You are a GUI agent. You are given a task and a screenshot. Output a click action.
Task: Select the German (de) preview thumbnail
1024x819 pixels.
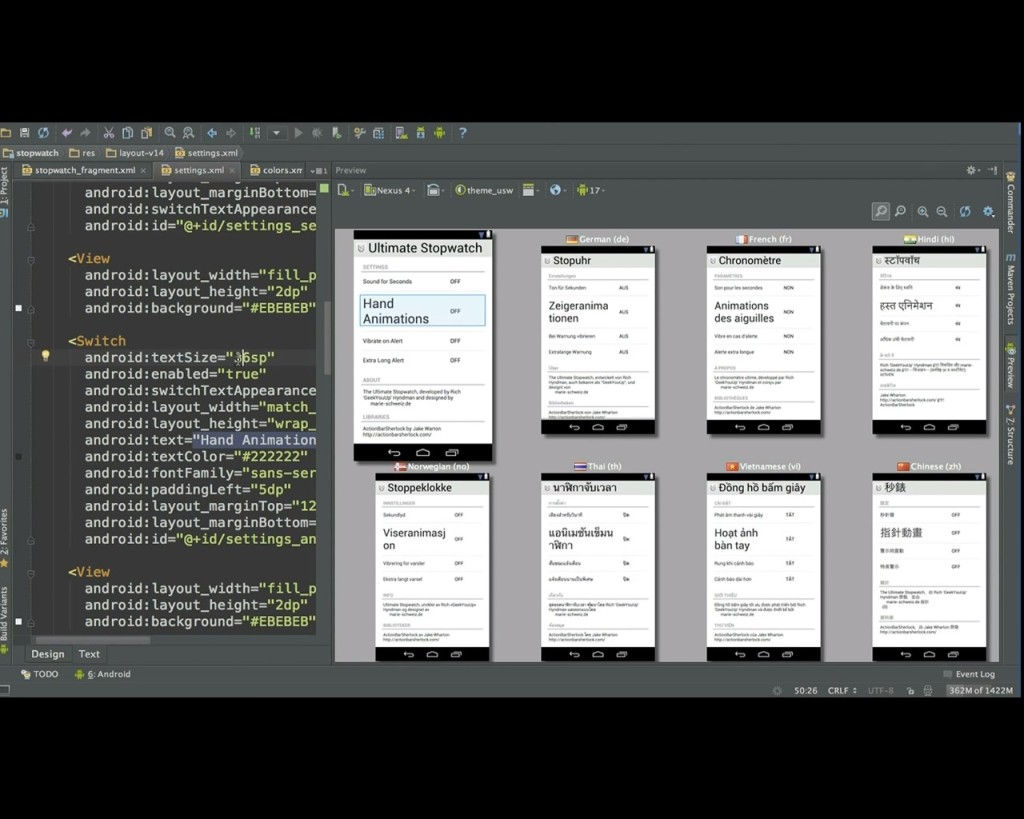coord(598,341)
